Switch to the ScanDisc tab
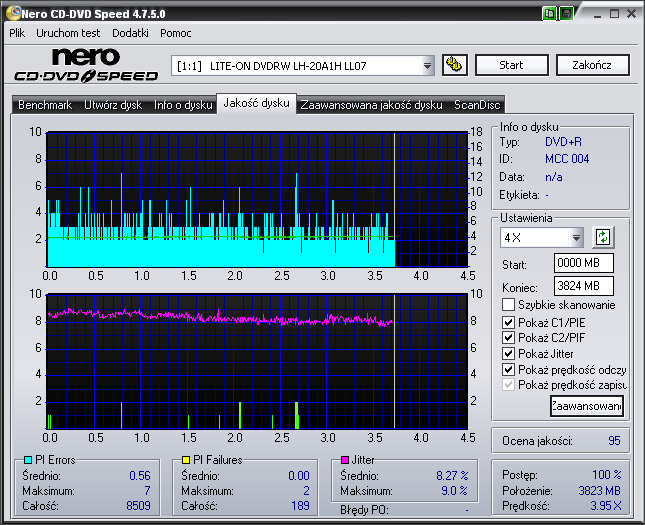The height and width of the screenshot is (525, 645). coord(477,105)
